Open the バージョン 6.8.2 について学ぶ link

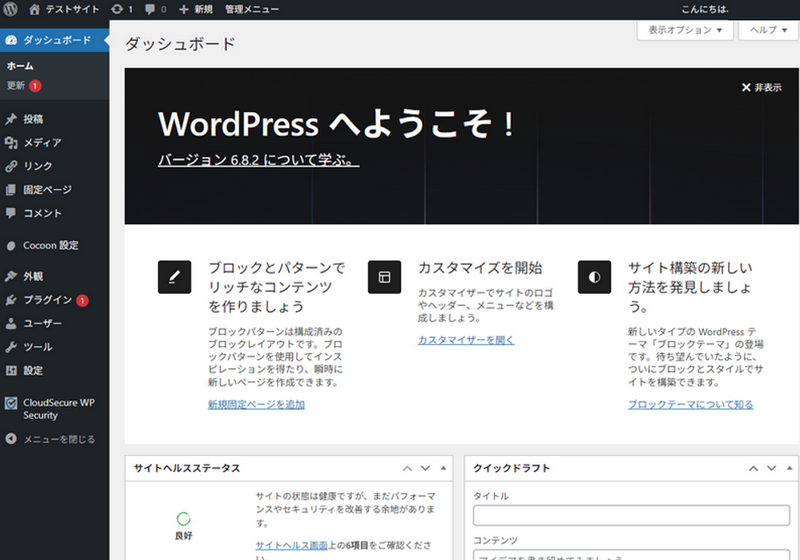click(258, 160)
